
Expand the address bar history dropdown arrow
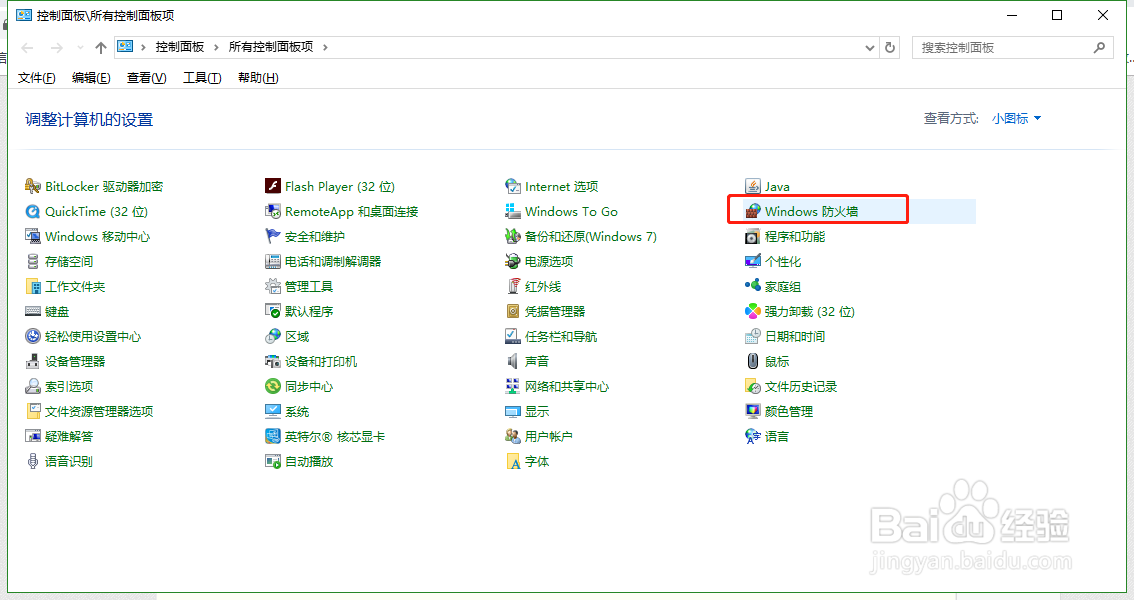[869, 48]
